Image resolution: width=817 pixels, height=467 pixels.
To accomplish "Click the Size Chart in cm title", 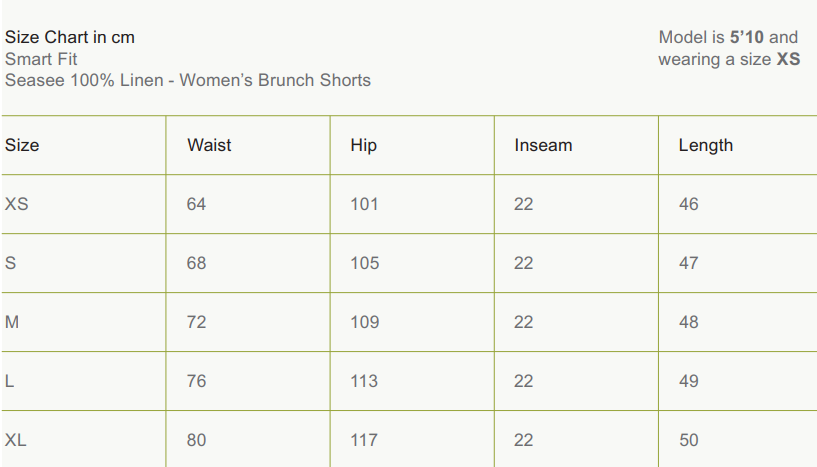I will pyautogui.click(x=70, y=37).
